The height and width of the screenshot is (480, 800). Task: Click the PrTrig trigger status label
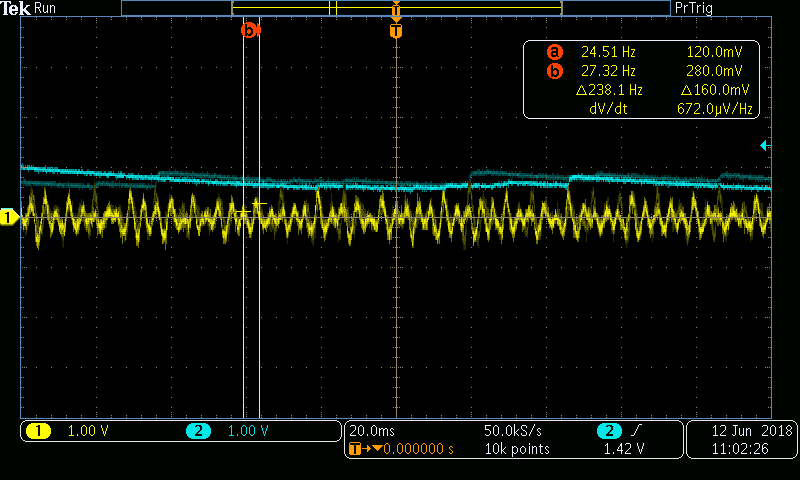pos(694,8)
